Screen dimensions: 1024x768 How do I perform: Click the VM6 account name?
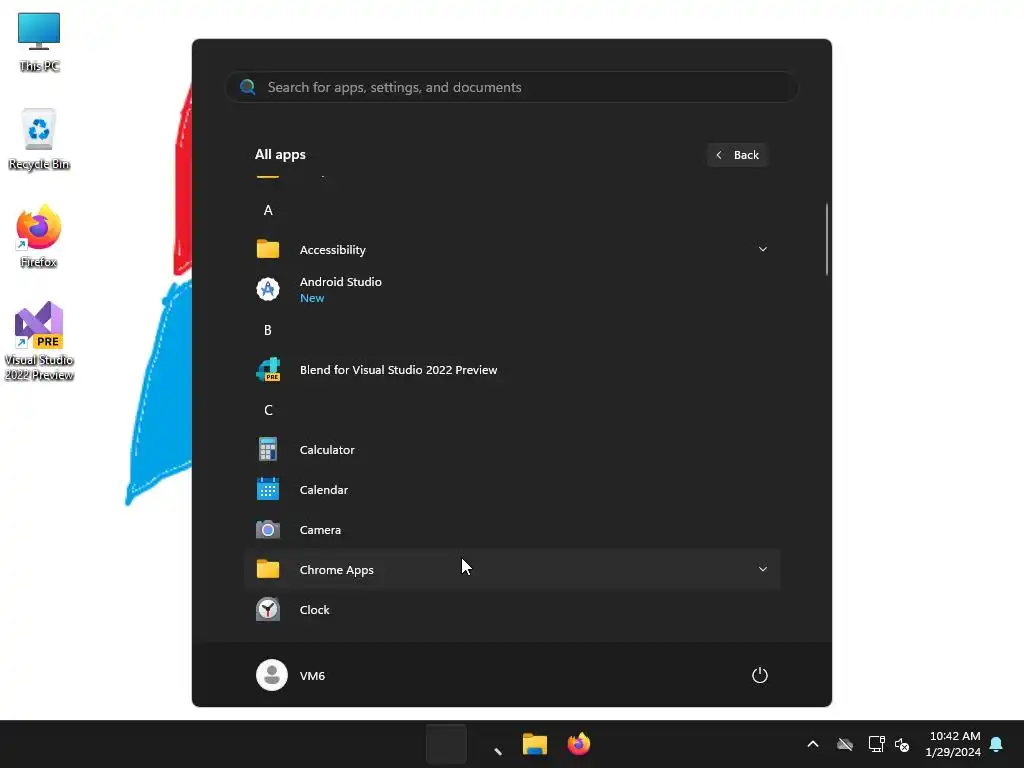[x=312, y=675]
